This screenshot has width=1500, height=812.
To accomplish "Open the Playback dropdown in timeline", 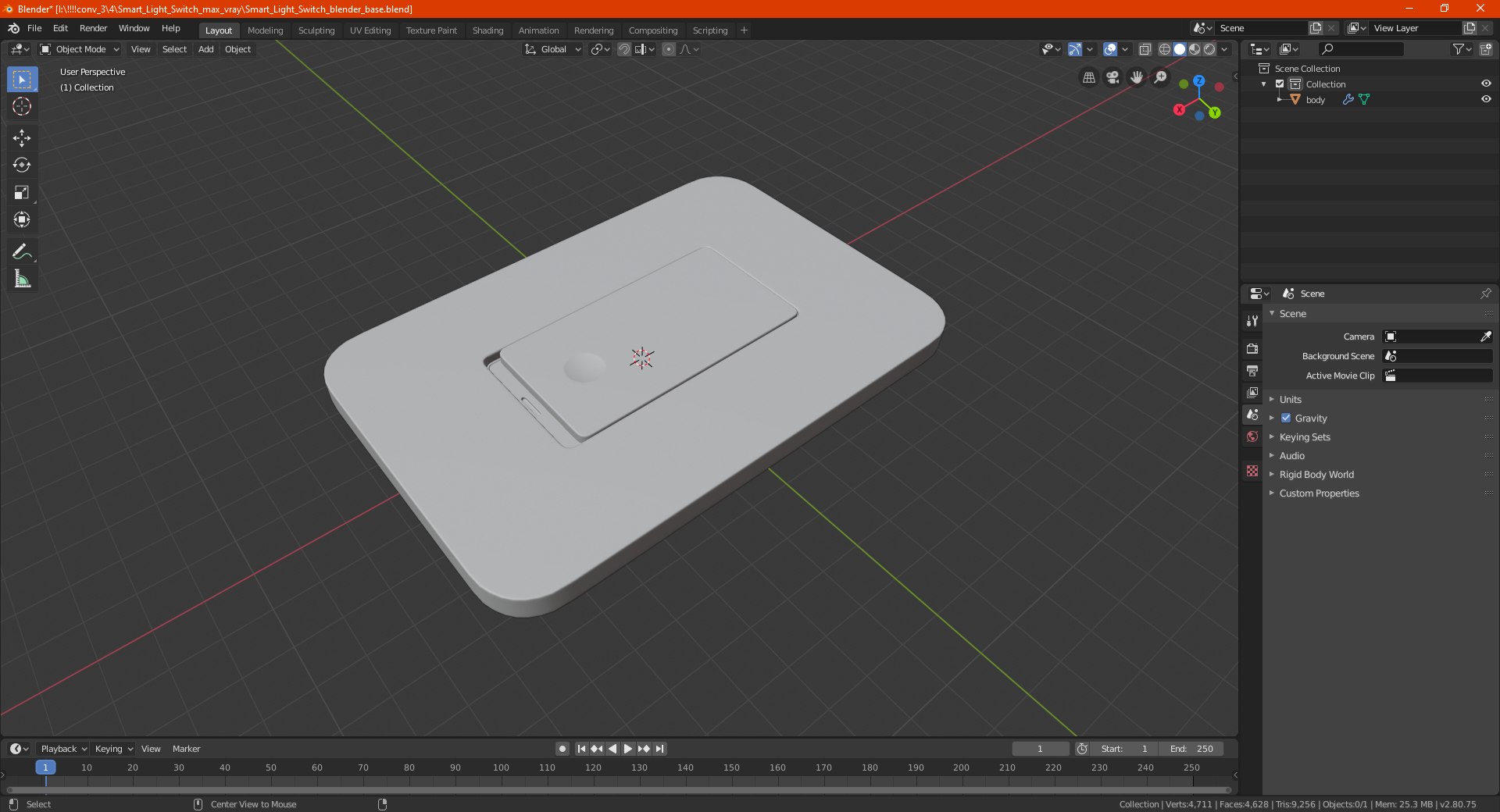I will pos(63,749).
